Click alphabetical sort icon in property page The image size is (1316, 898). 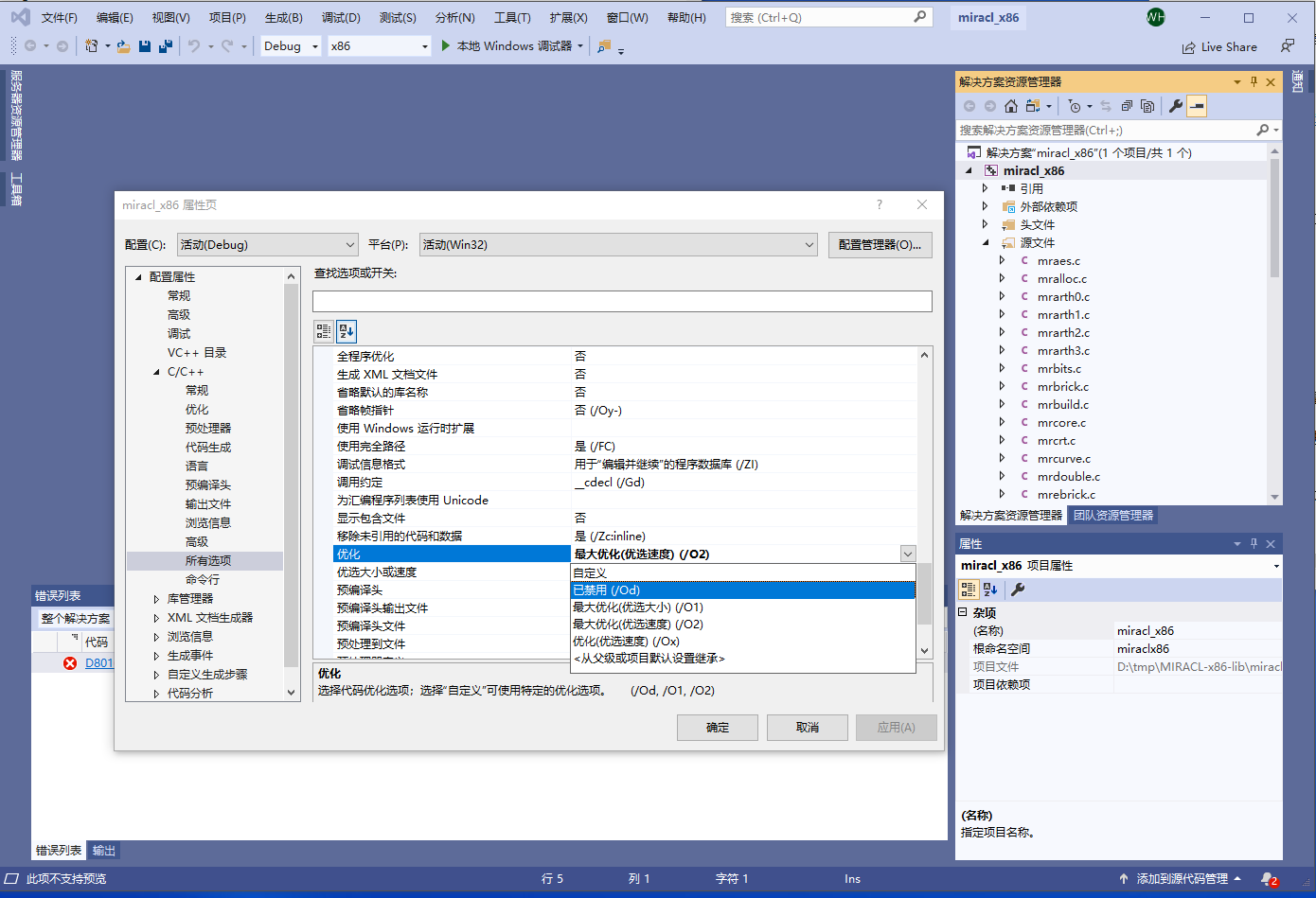point(347,331)
